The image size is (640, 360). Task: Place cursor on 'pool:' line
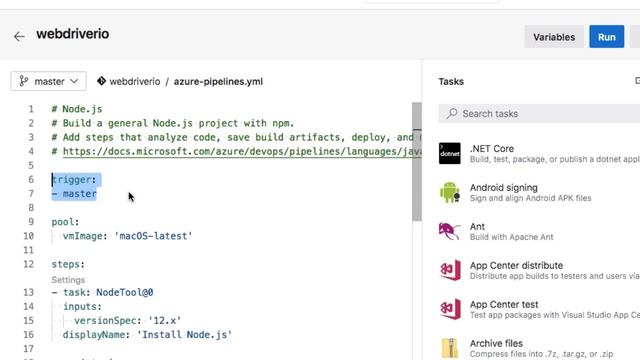click(x=65, y=222)
